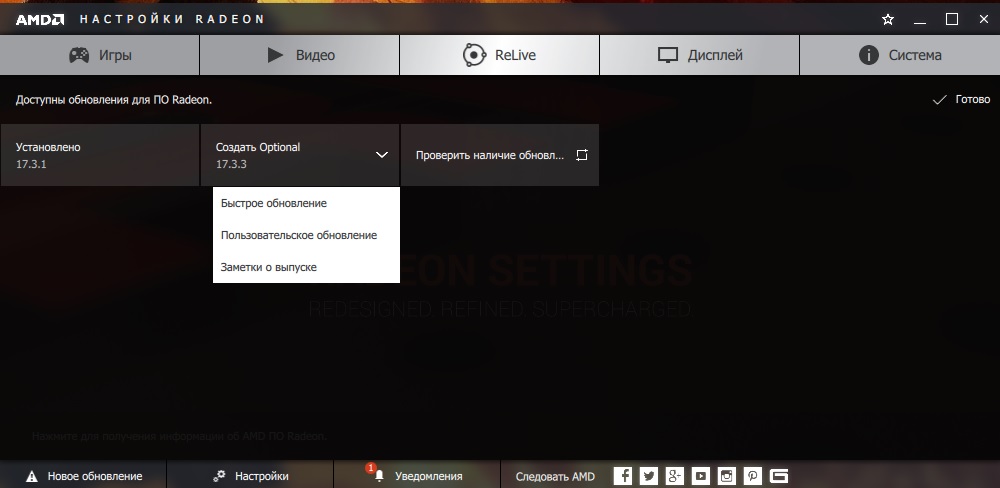The image size is (1000, 488).
Task: Click the refresh icon for update check
Action: pyautogui.click(x=582, y=155)
